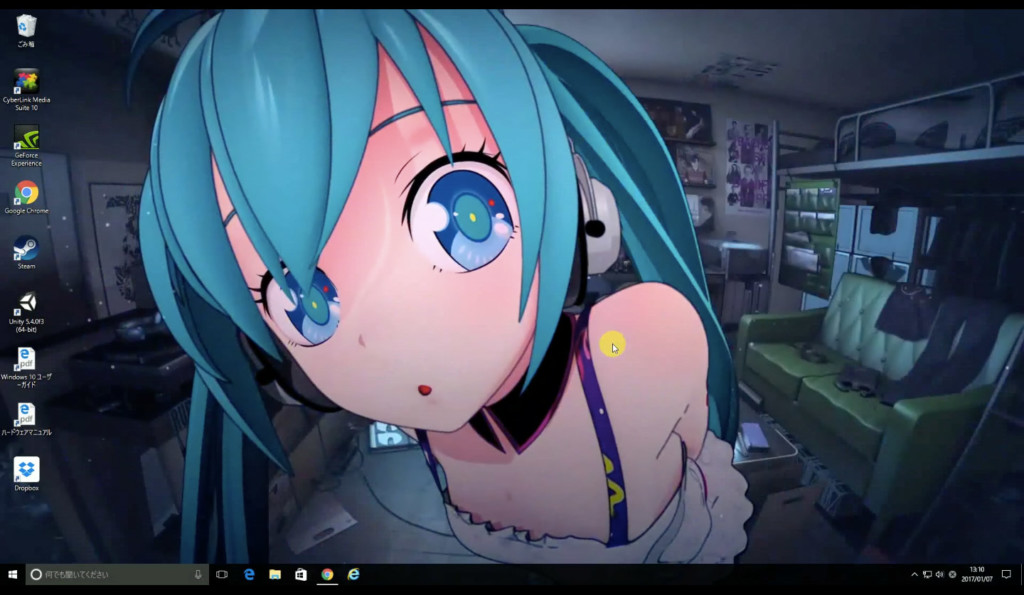The height and width of the screenshot is (595, 1024).
Task: Select the Dropbox desktop shortcut
Action: click(x=26, y=474)
